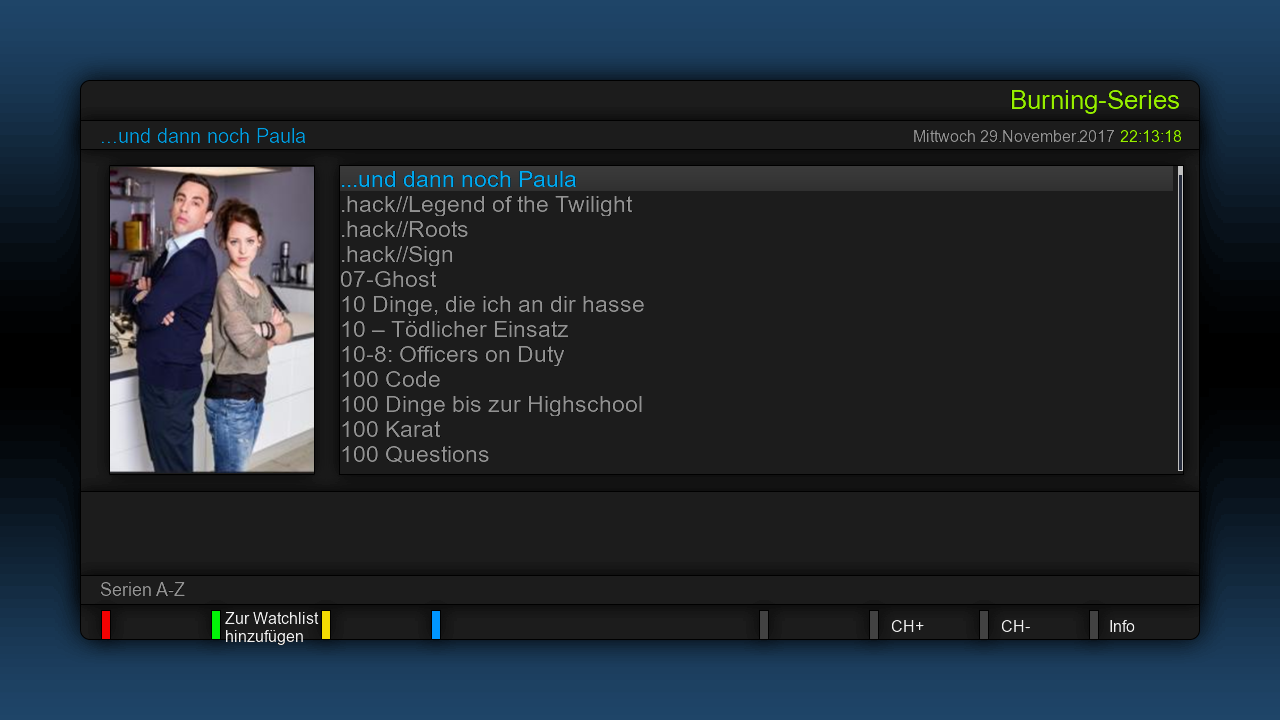Select '.hack//Legend of the Twilight'
The width and height of the screenshot is (1280, 720).
tap(486, 205)
